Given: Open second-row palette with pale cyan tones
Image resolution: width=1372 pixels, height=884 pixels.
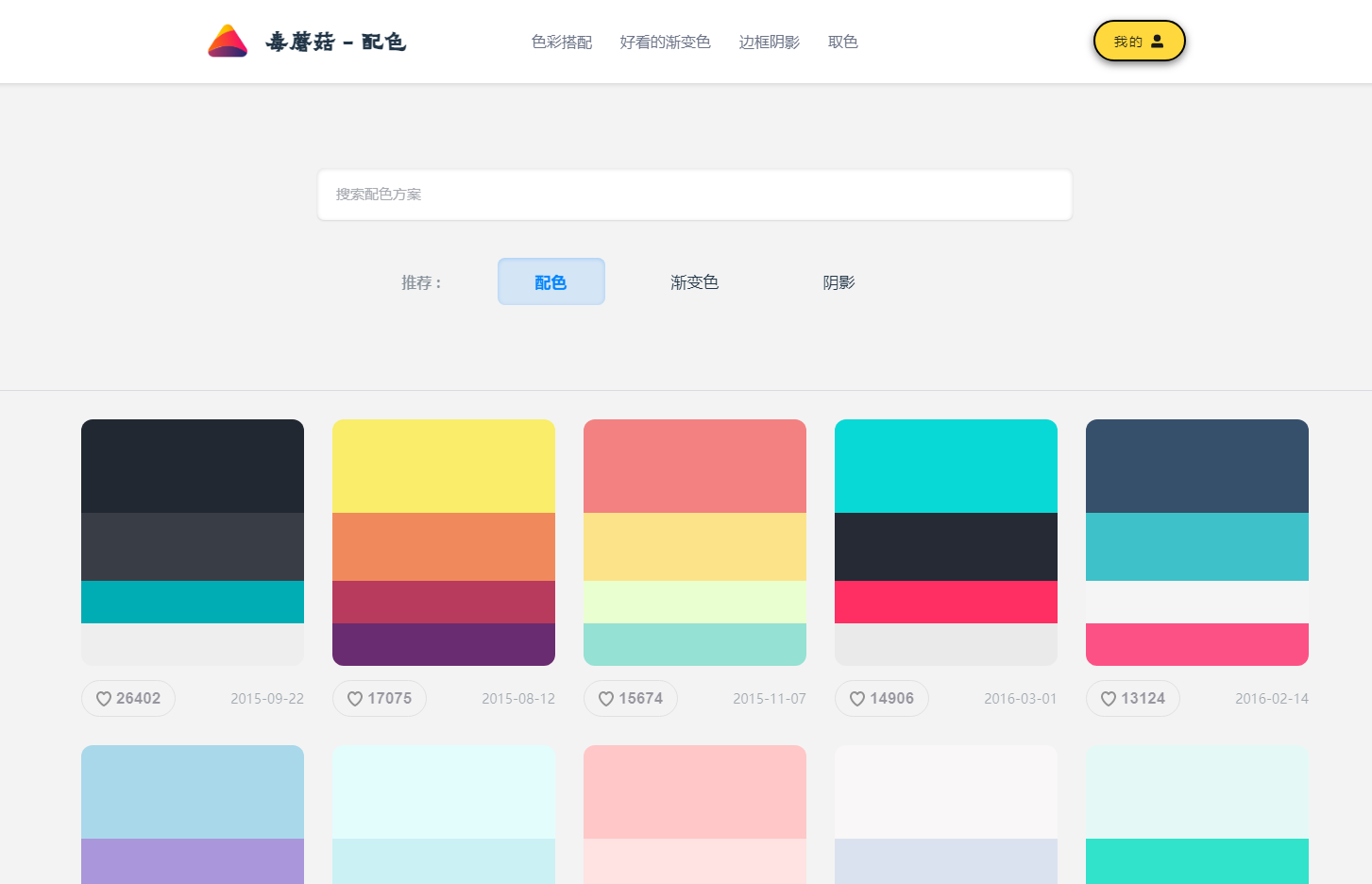Looking at the screenshot, I should [x=444, y=814].
